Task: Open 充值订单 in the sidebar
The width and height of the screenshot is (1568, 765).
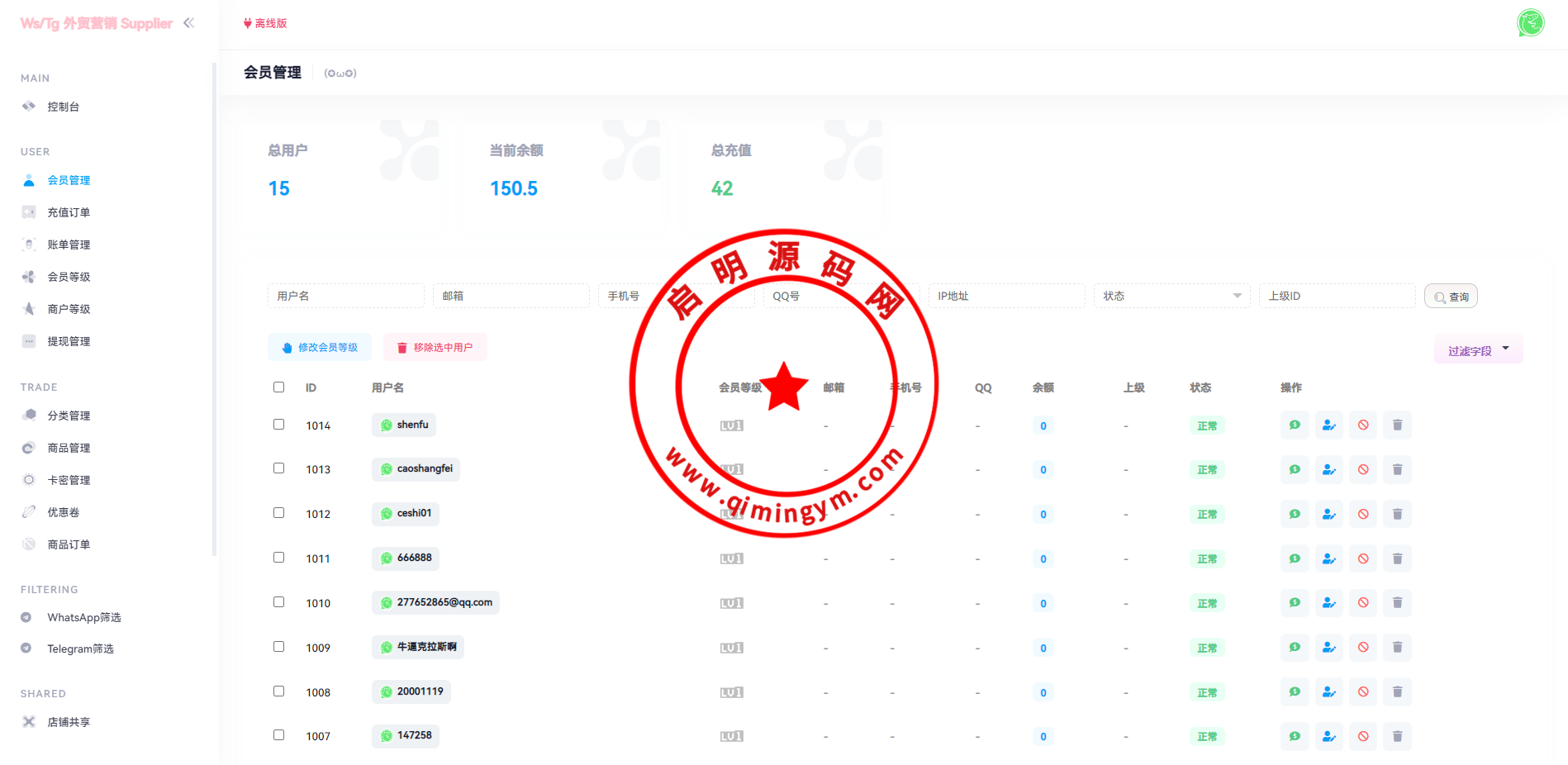Action: (x=69, y=212)
